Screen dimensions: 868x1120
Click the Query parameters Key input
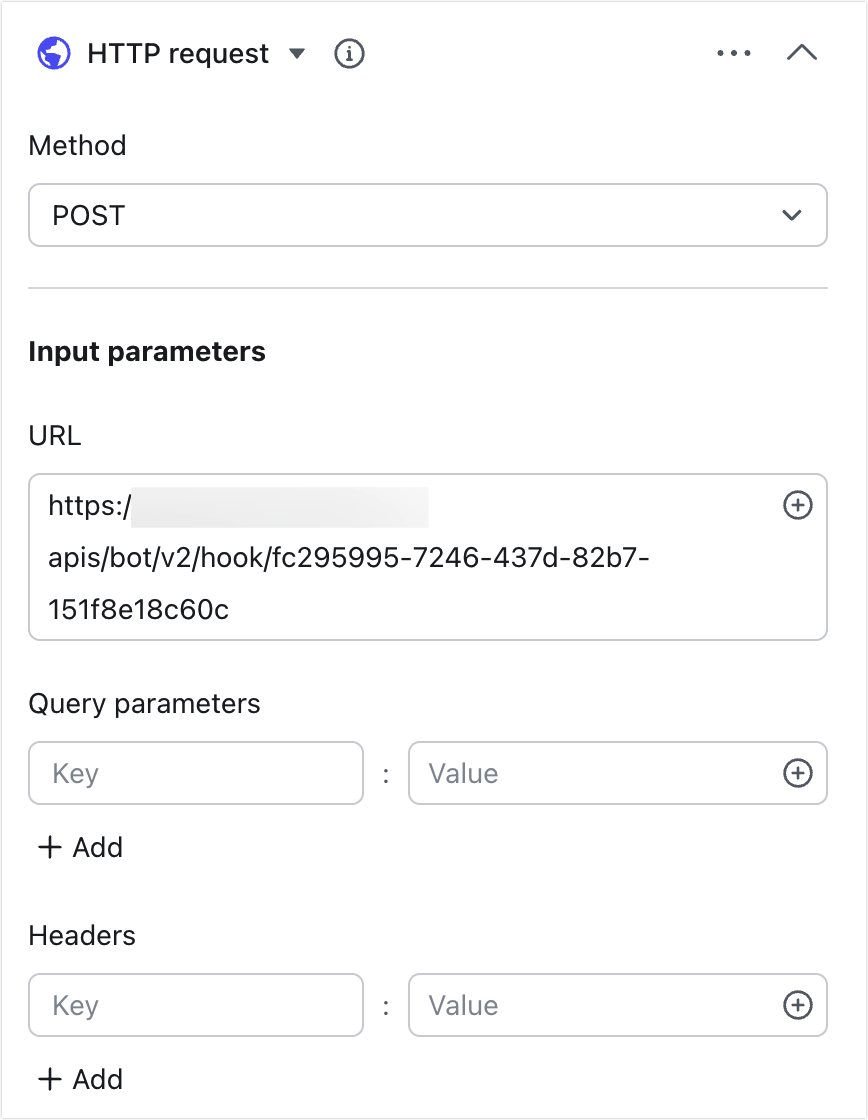[196, 773]
